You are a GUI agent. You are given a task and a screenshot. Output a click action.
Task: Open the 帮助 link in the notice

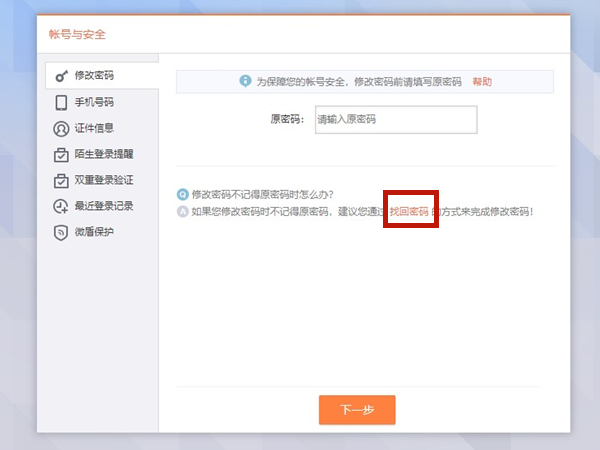pos(482,81)
